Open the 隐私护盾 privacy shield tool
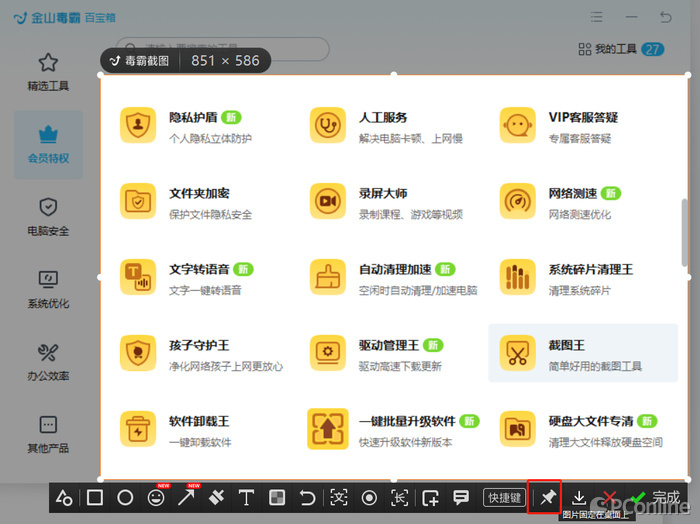Viewport: 700px width, 524px height. 138,125
